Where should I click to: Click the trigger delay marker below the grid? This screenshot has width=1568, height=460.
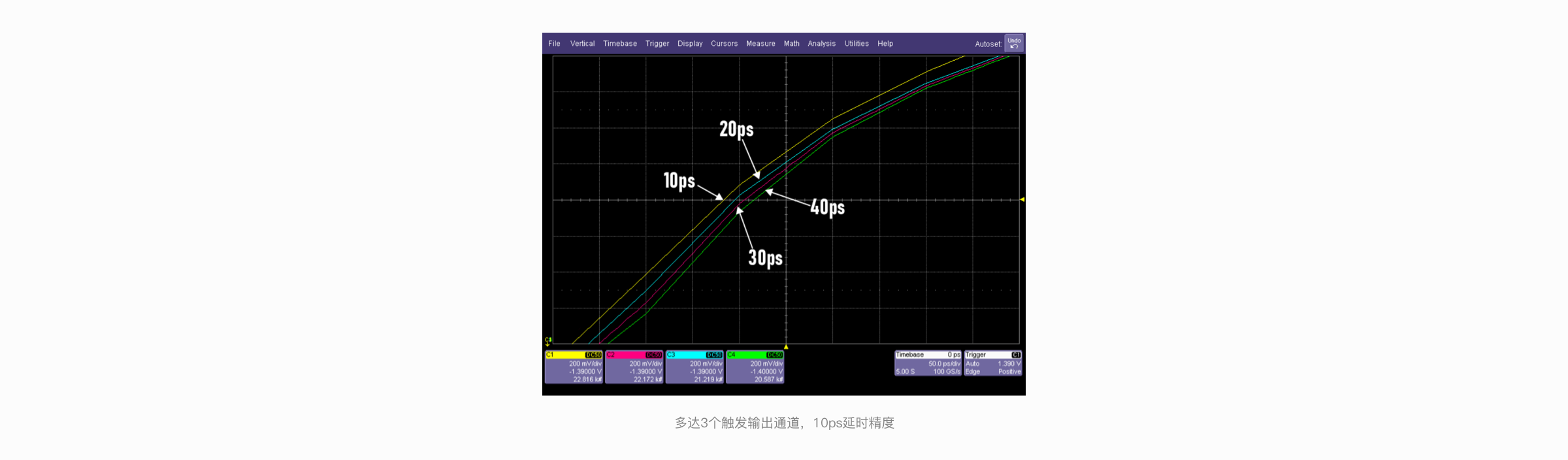[786, 347]
